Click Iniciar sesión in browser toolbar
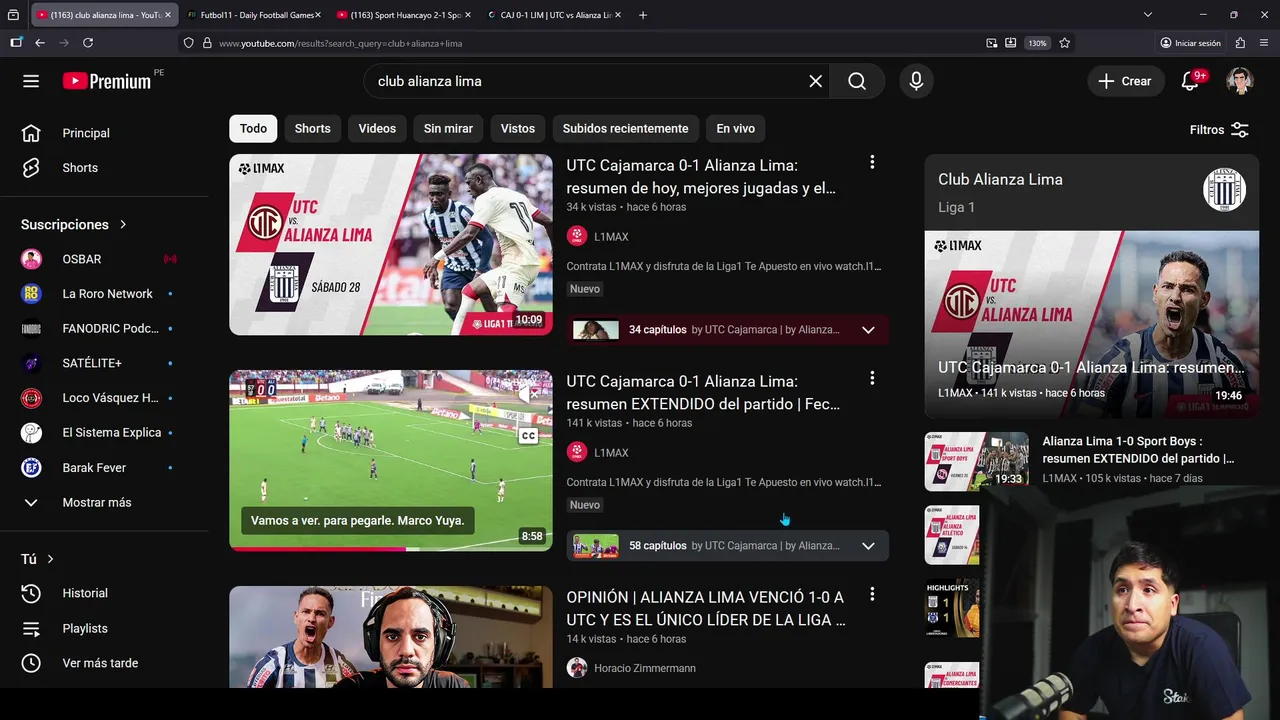The width and height of the screenshot is (1280, 720). point(1190,43)
